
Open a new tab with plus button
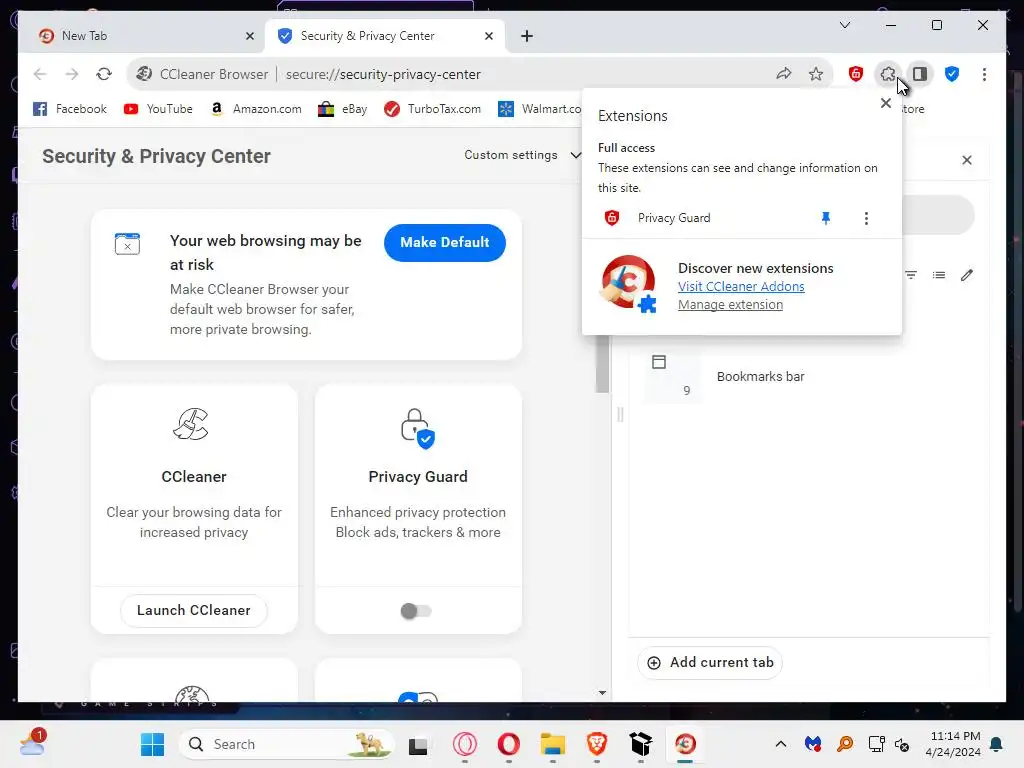526,36
